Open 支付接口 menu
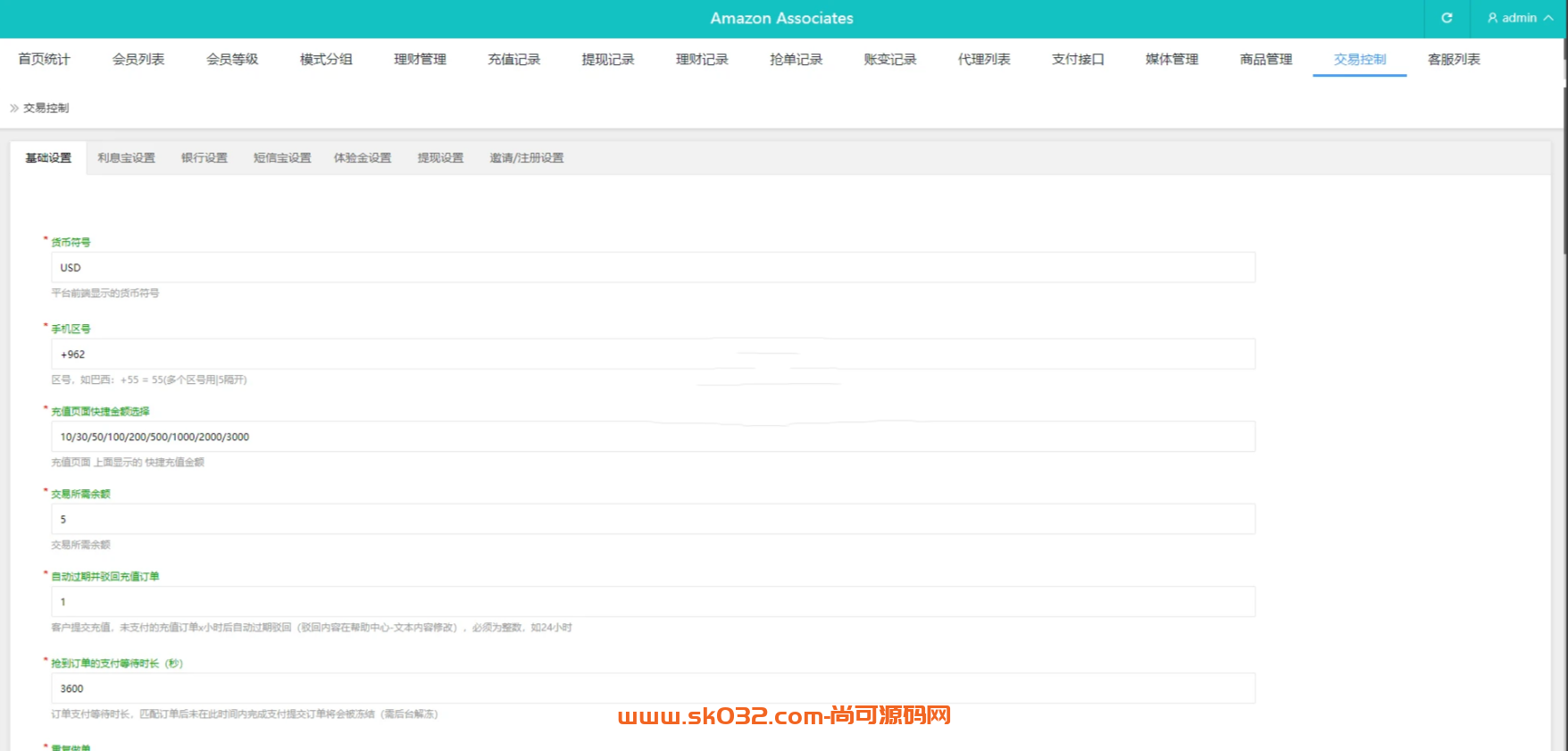This screenshot has width=1568, height=751. [1078, 59]
